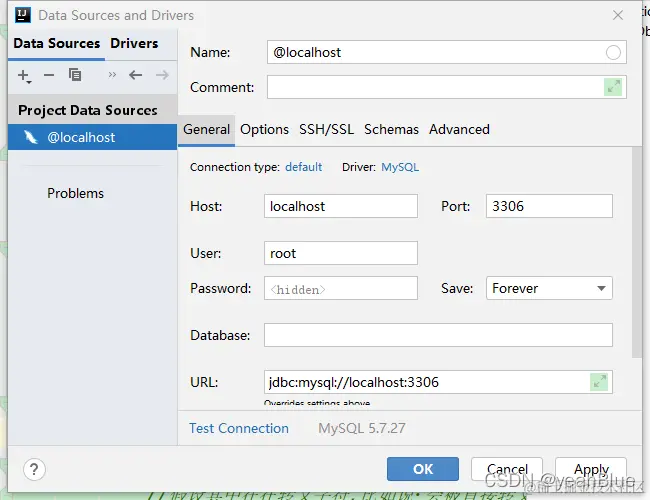This screenshot has height=500, width=650.
Task: Open the Options tab
Action: (264, 130)
